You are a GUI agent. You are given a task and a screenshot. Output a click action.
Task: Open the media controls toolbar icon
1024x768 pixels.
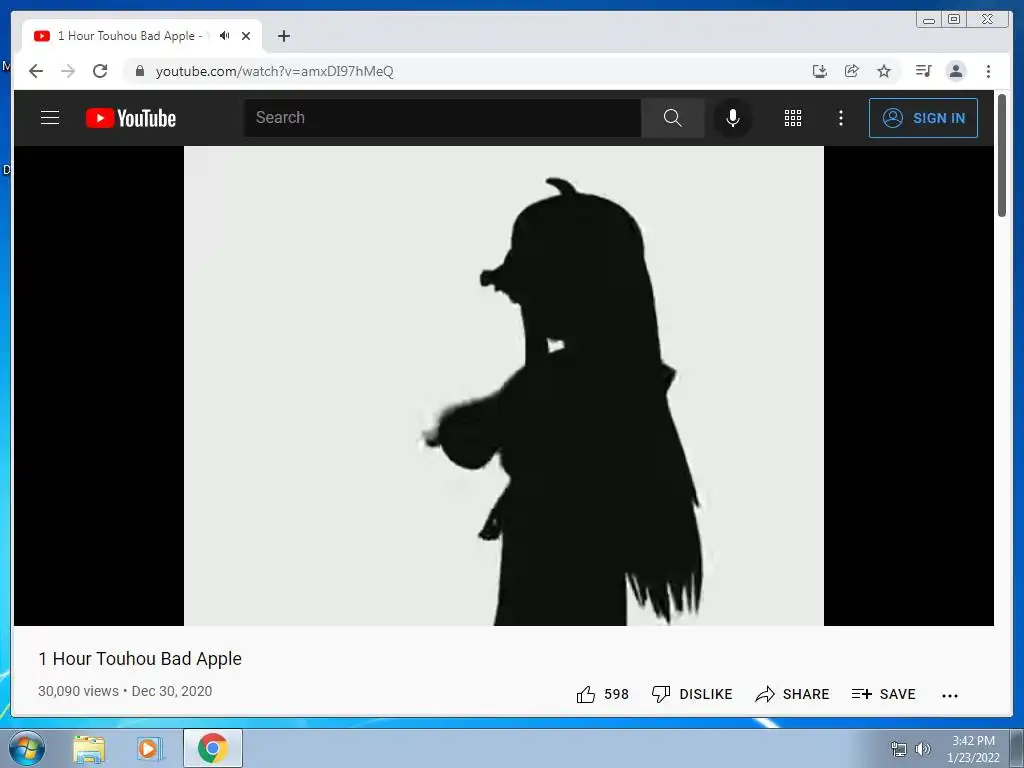point(923,71)
